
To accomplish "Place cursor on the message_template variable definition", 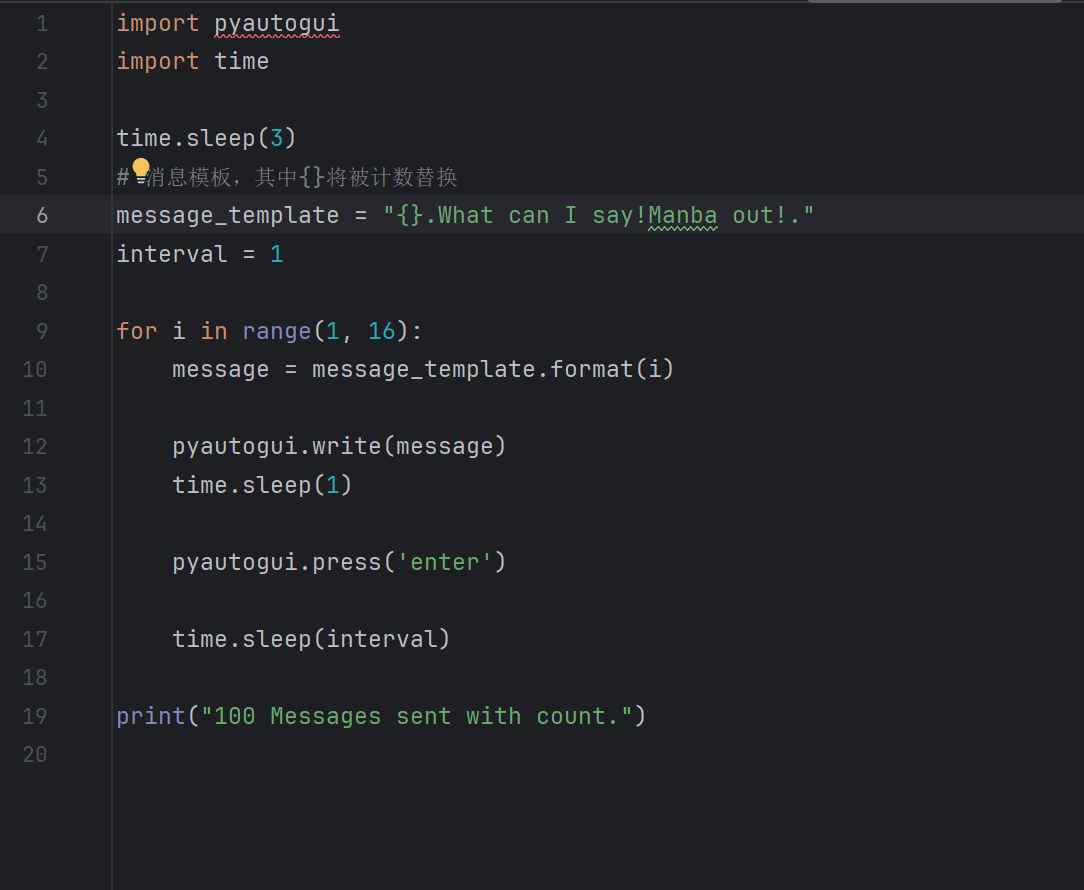I will [227, 215].
